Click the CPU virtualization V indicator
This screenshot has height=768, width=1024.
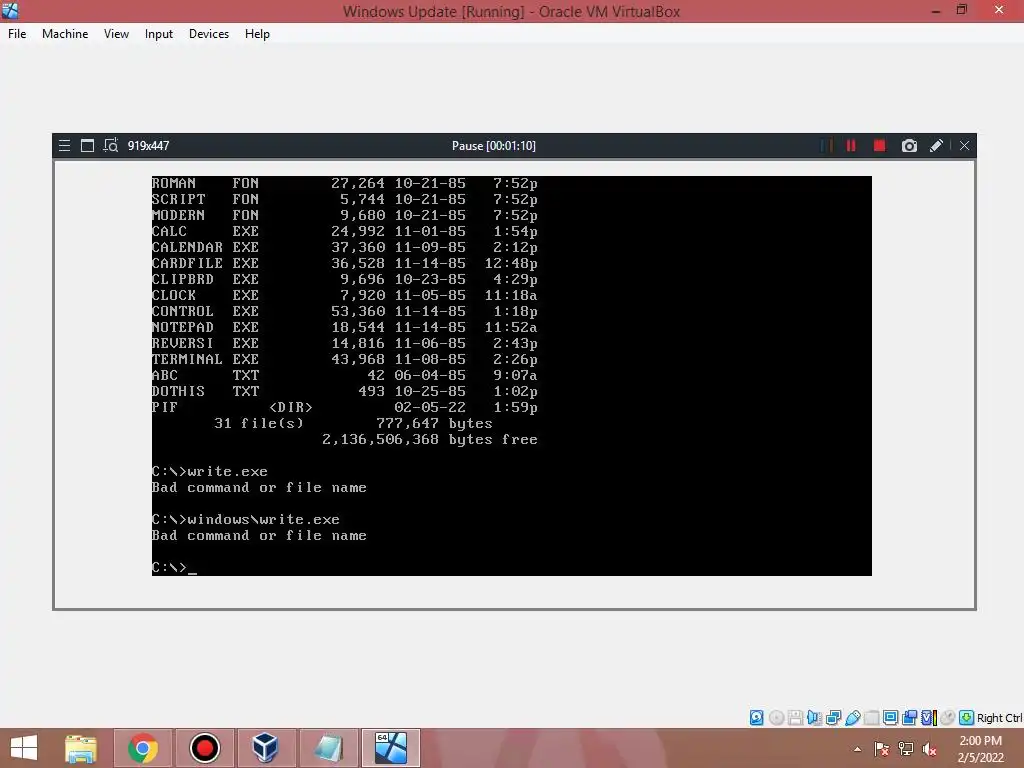point(929,718)
